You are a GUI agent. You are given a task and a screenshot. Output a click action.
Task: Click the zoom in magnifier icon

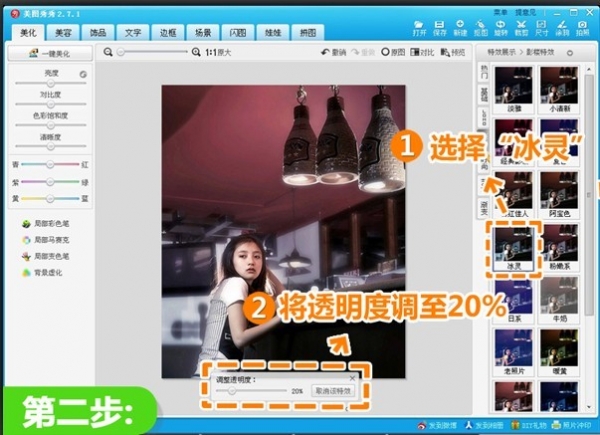[x=196, y=52]
